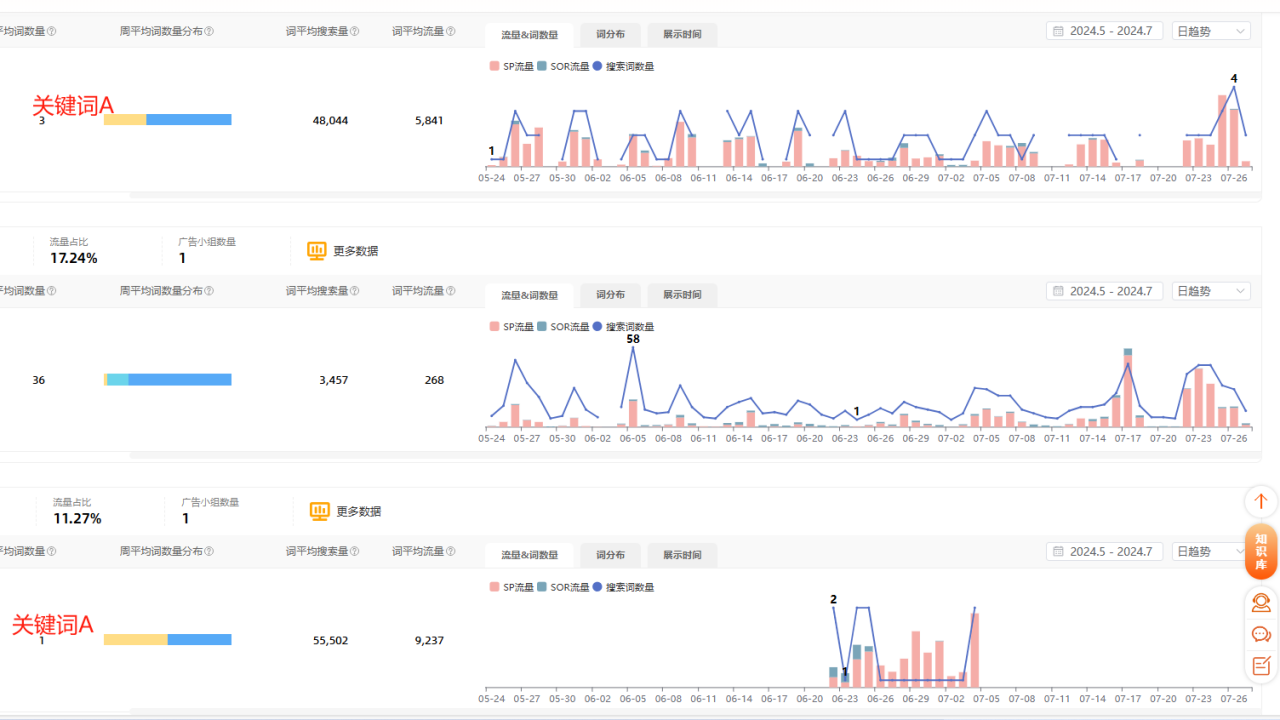
Task: Click the 55,502 average search volume value
Action: (331, 640)
